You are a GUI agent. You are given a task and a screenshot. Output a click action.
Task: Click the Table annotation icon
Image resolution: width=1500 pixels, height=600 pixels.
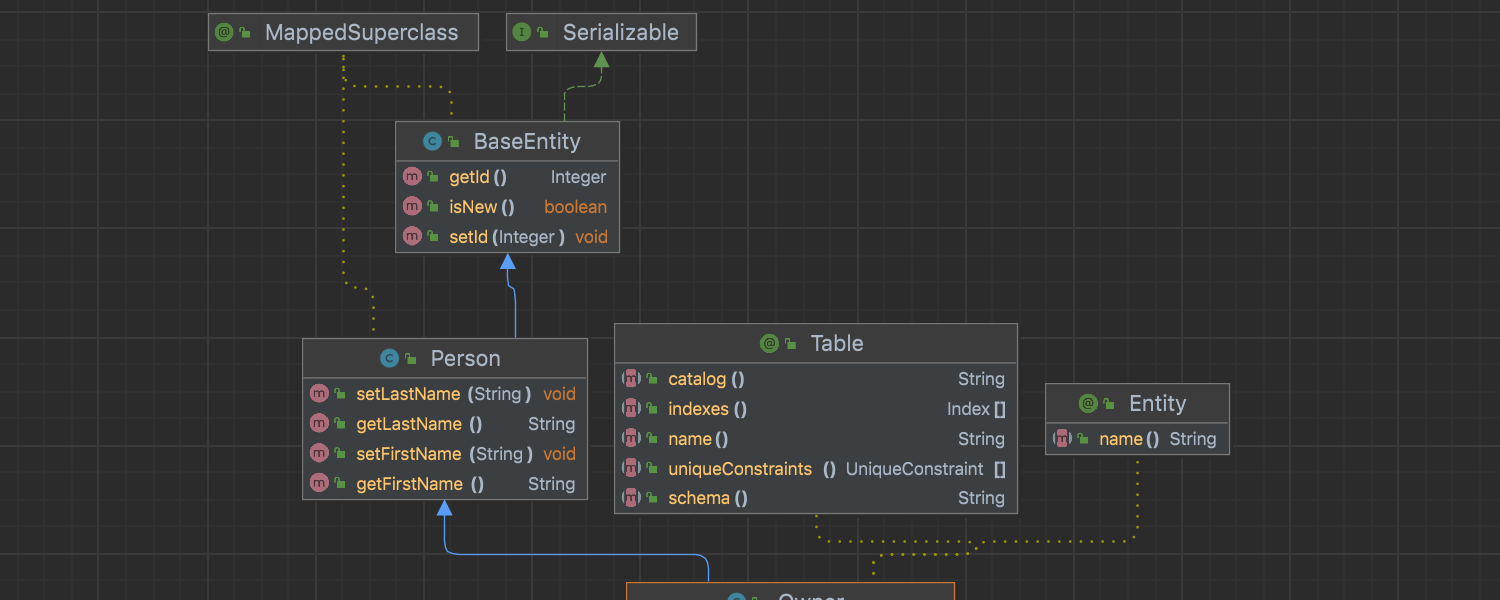coord(769,343)
